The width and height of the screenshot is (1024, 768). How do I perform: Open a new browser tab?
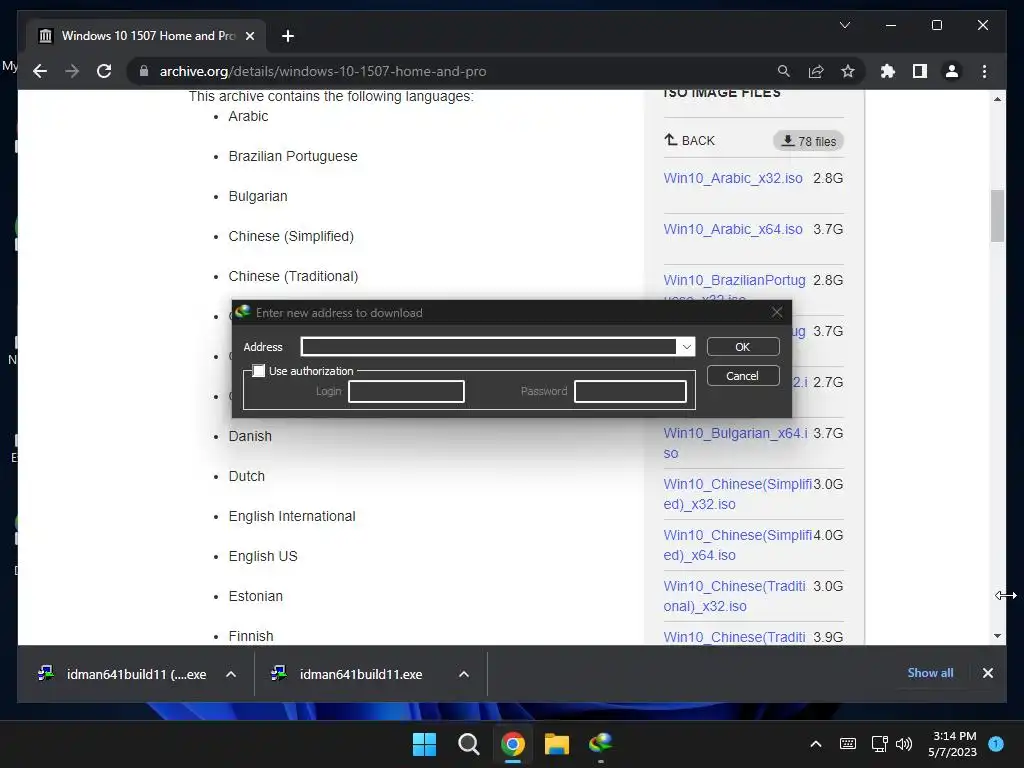click(x=288, y=36)
